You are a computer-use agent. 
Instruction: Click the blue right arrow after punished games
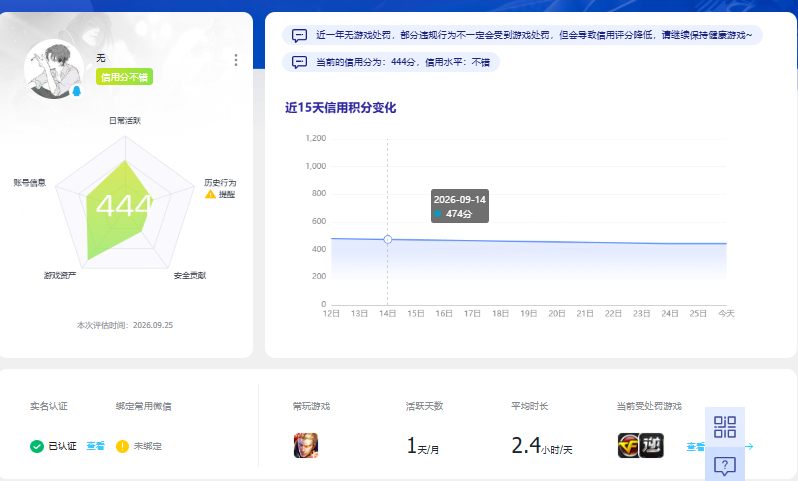pos(749,446)
